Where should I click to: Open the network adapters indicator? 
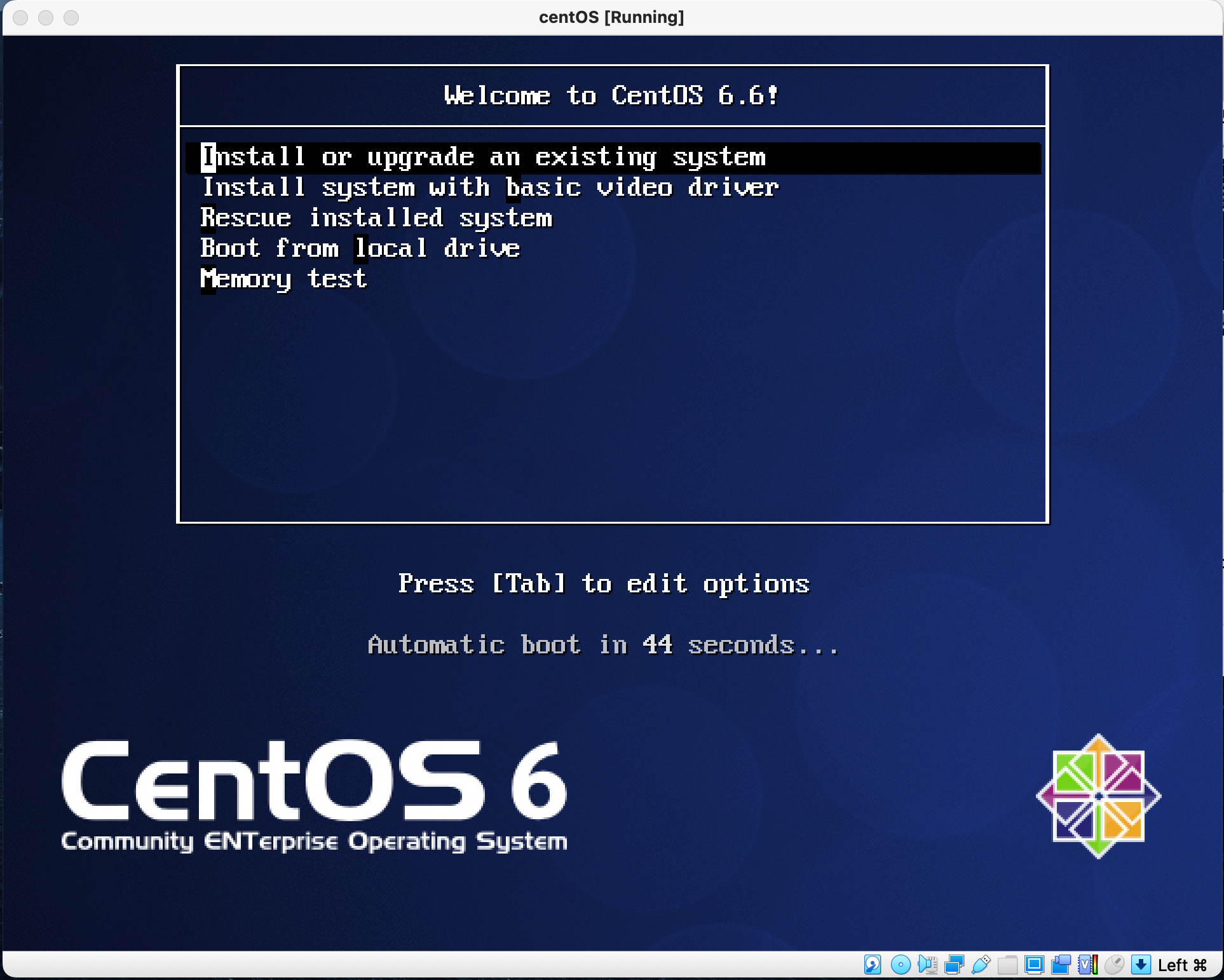pyautogui.click(x=954, y=965)
